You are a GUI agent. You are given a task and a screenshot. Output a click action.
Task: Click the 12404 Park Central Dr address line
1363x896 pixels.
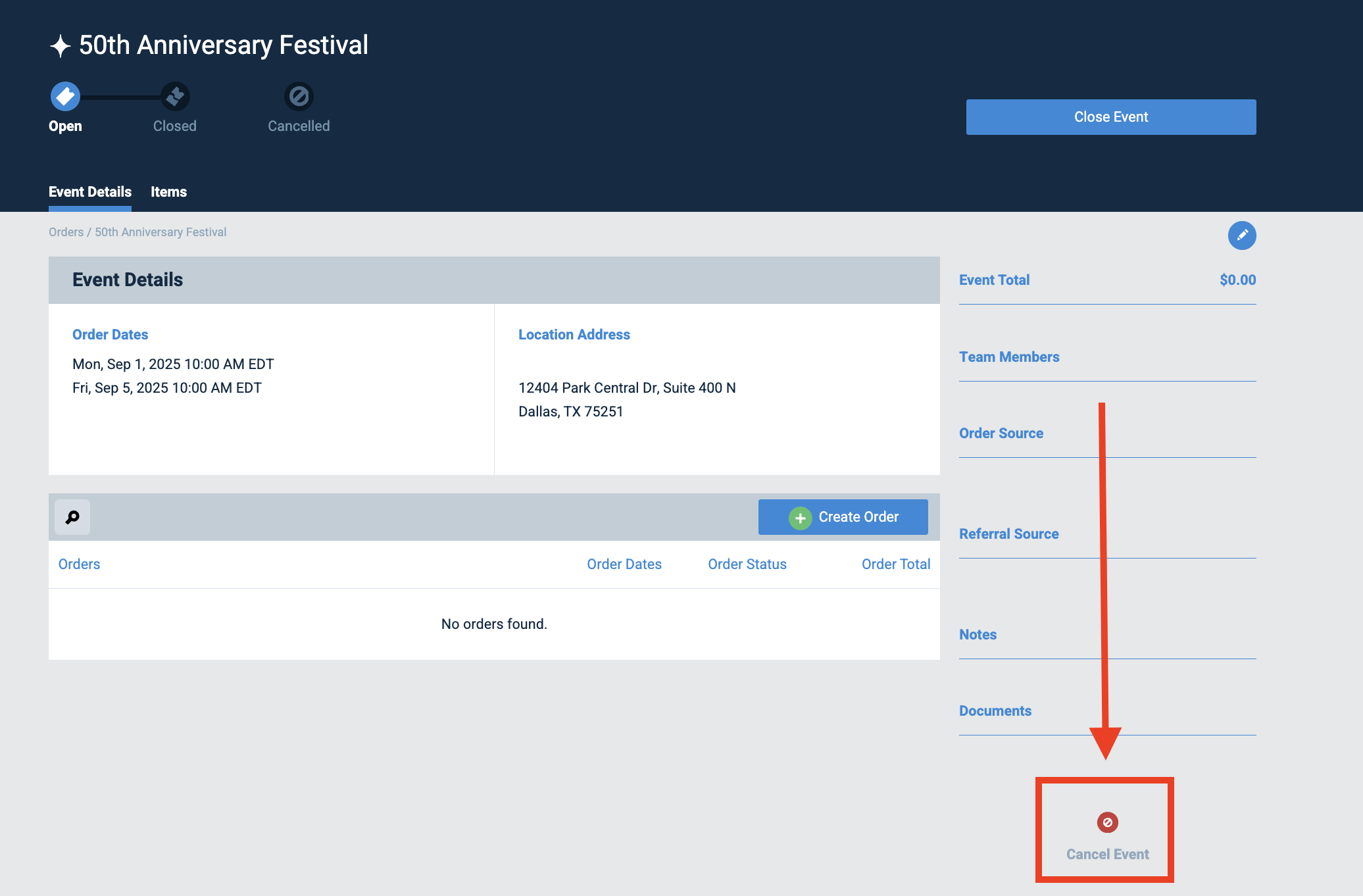(627, 388)
